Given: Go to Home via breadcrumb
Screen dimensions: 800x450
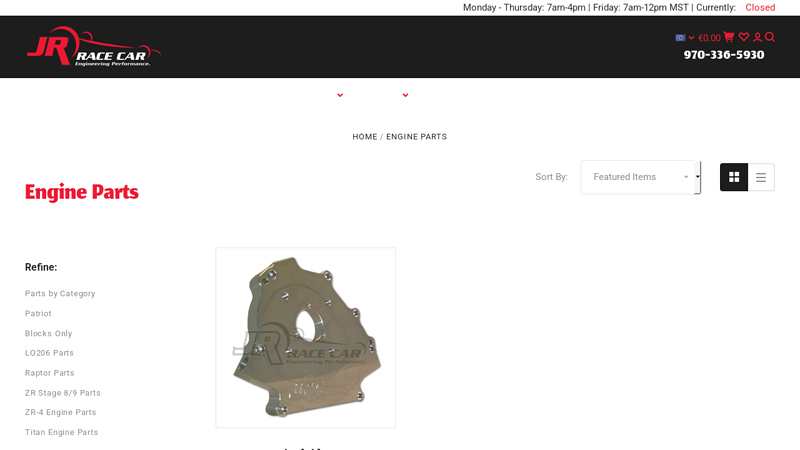Looking at the screenshot, I should (364, 137).
